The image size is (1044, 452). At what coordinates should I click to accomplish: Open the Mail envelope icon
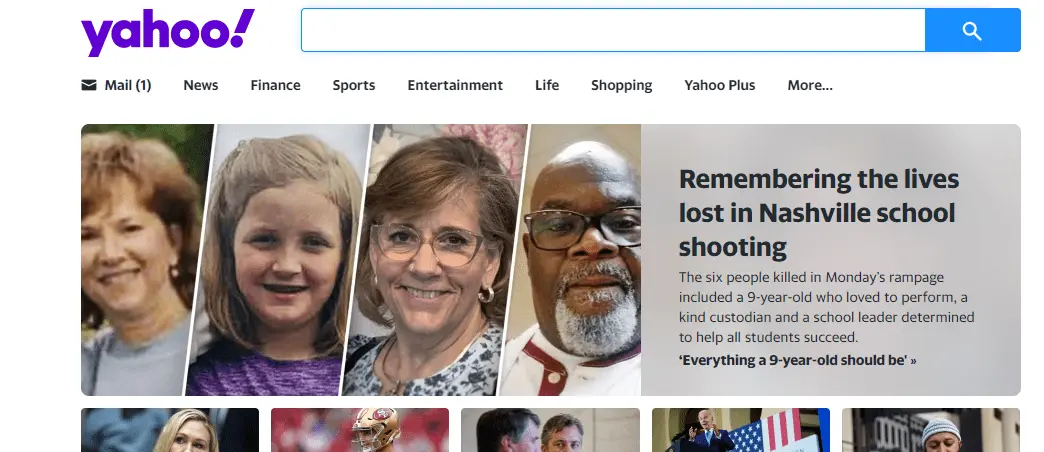(89, 85)
